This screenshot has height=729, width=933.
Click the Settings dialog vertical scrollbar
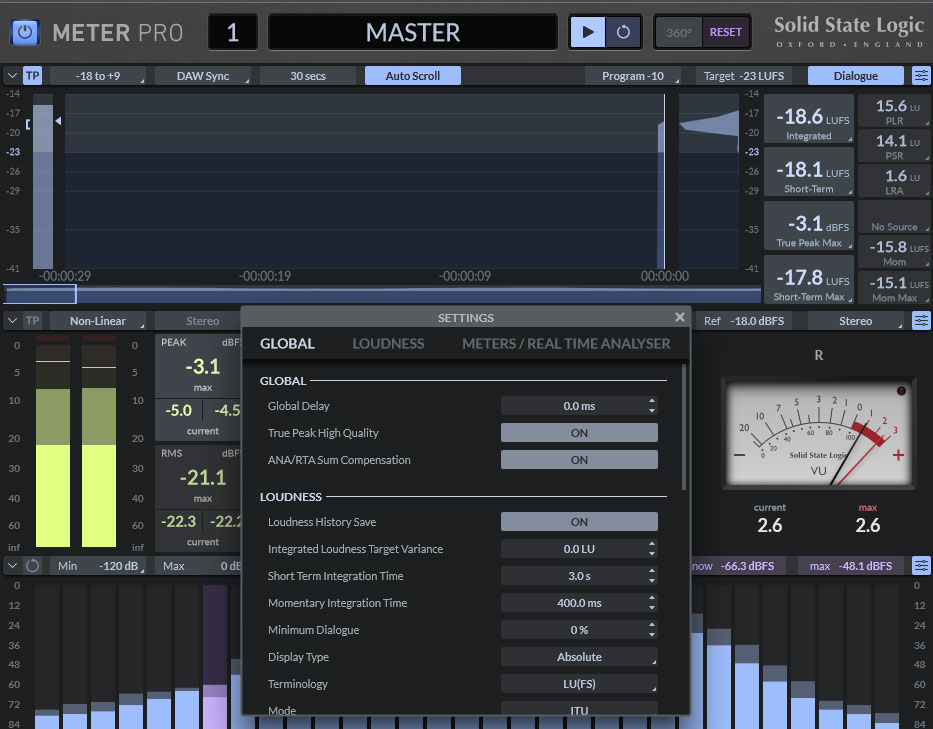(684, 427)
